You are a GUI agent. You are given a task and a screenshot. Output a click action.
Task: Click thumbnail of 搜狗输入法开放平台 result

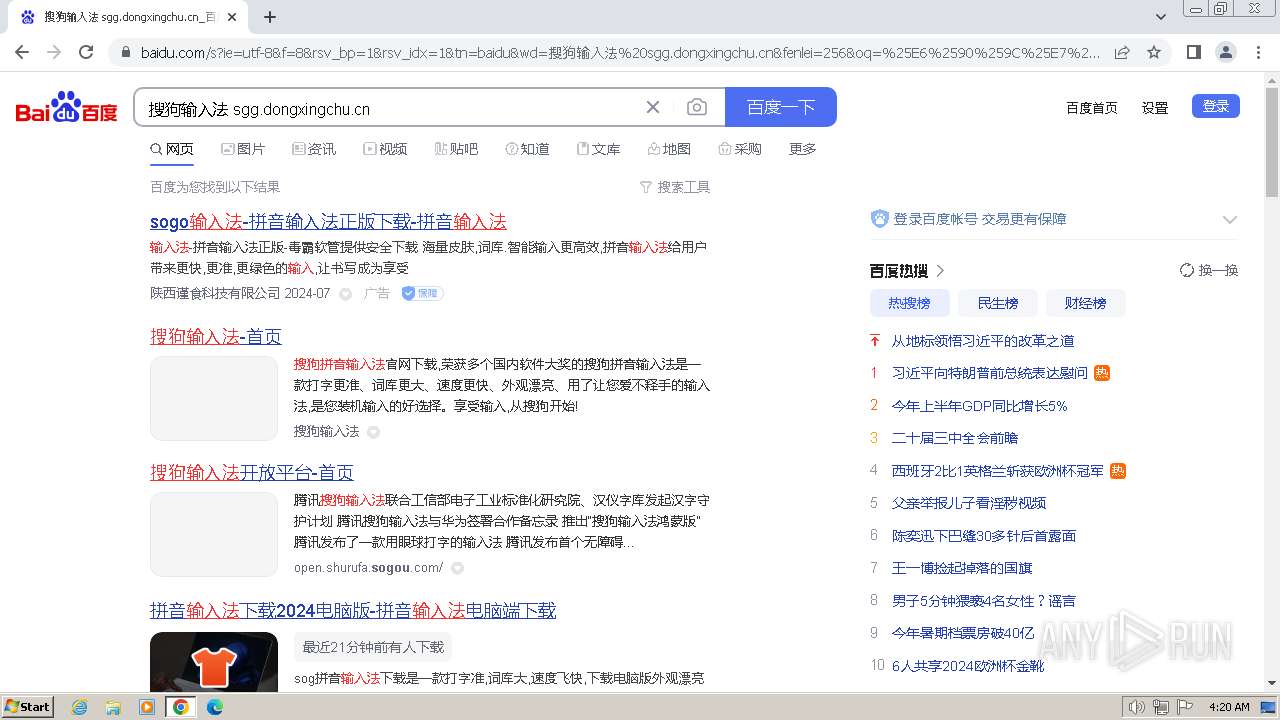pyautogui.click(x=214, y=534)
